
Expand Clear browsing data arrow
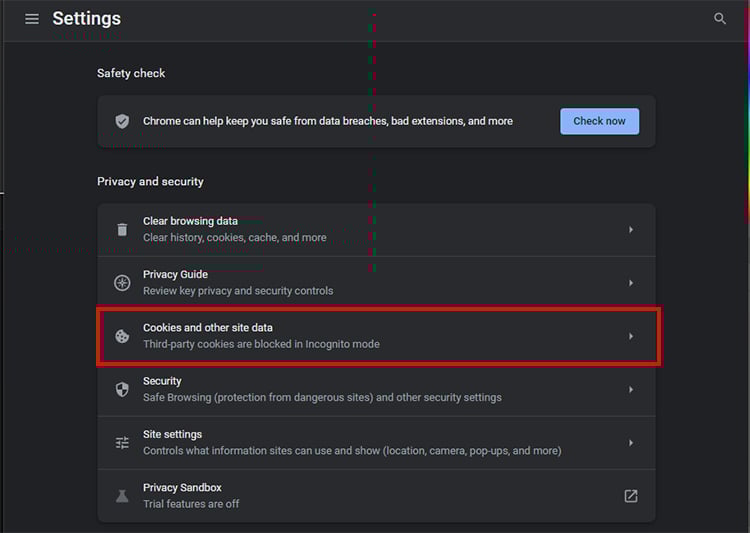coord(631,230)
